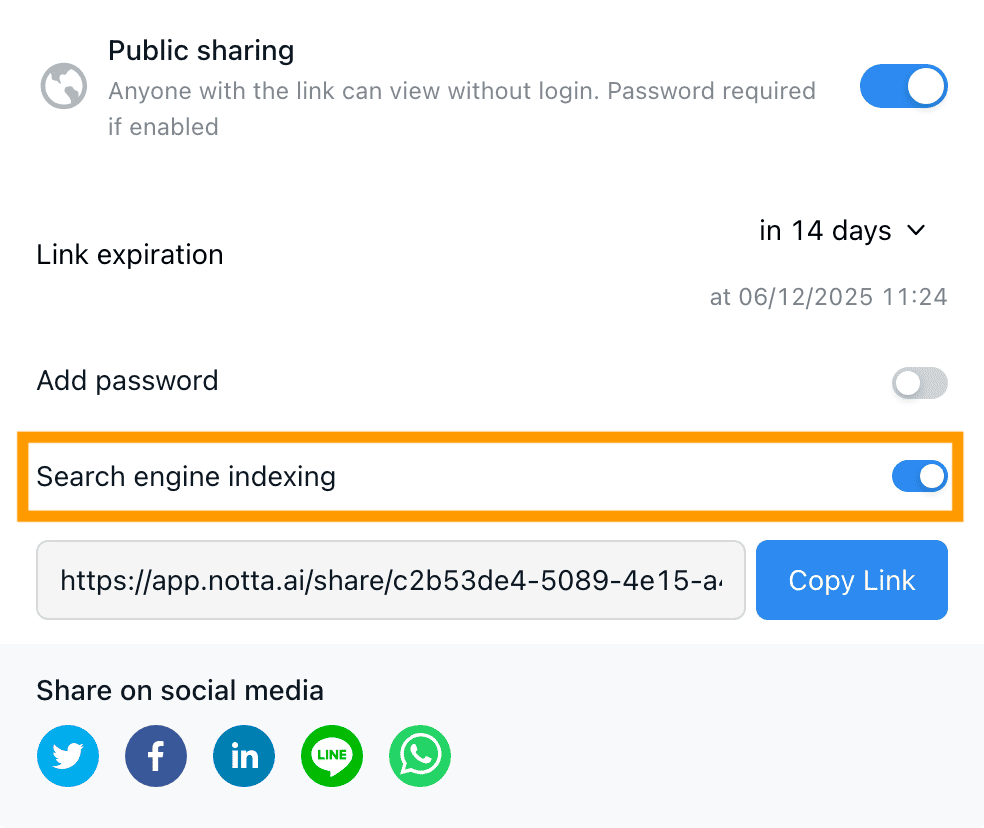Share via the WhatsApp icon
The height and width of the screenshot is (828, 984).
tap(420, 756)
